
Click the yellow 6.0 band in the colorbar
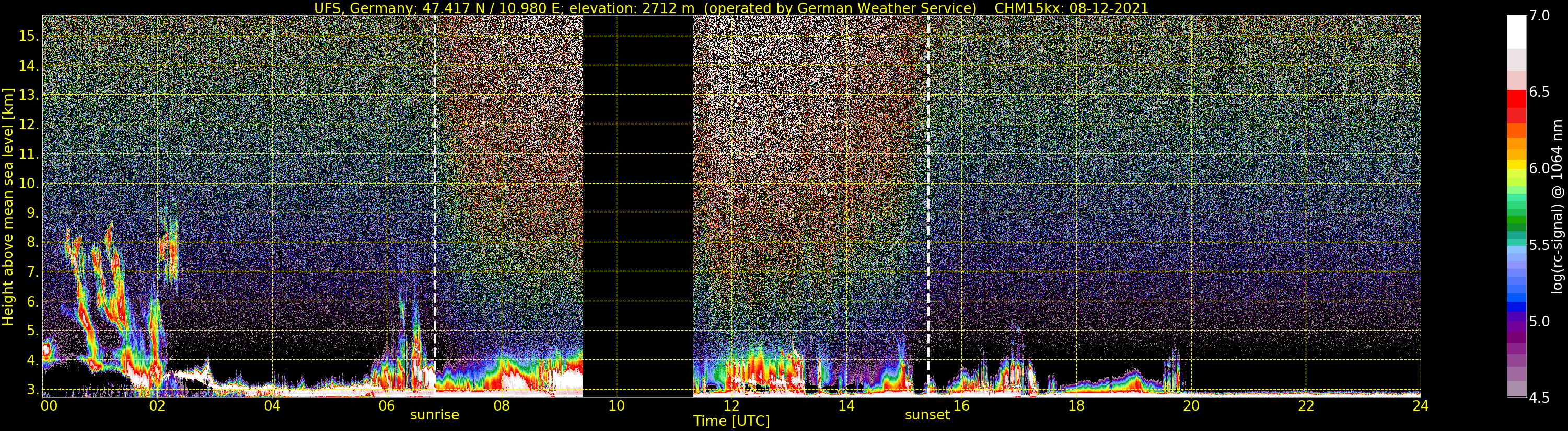click(x=1516, y=165)
